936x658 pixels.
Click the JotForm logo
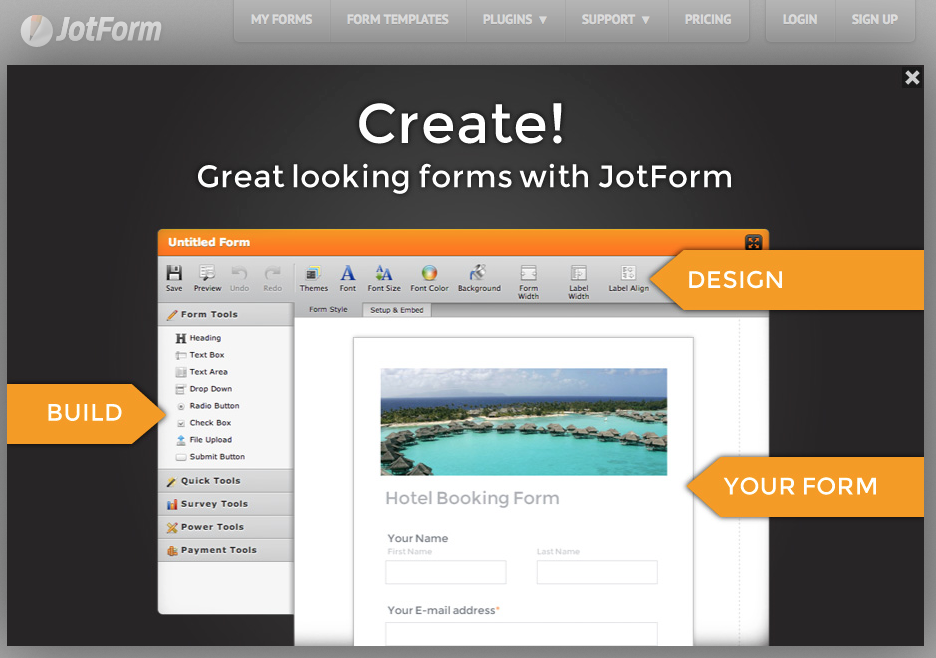coord(91,29)
